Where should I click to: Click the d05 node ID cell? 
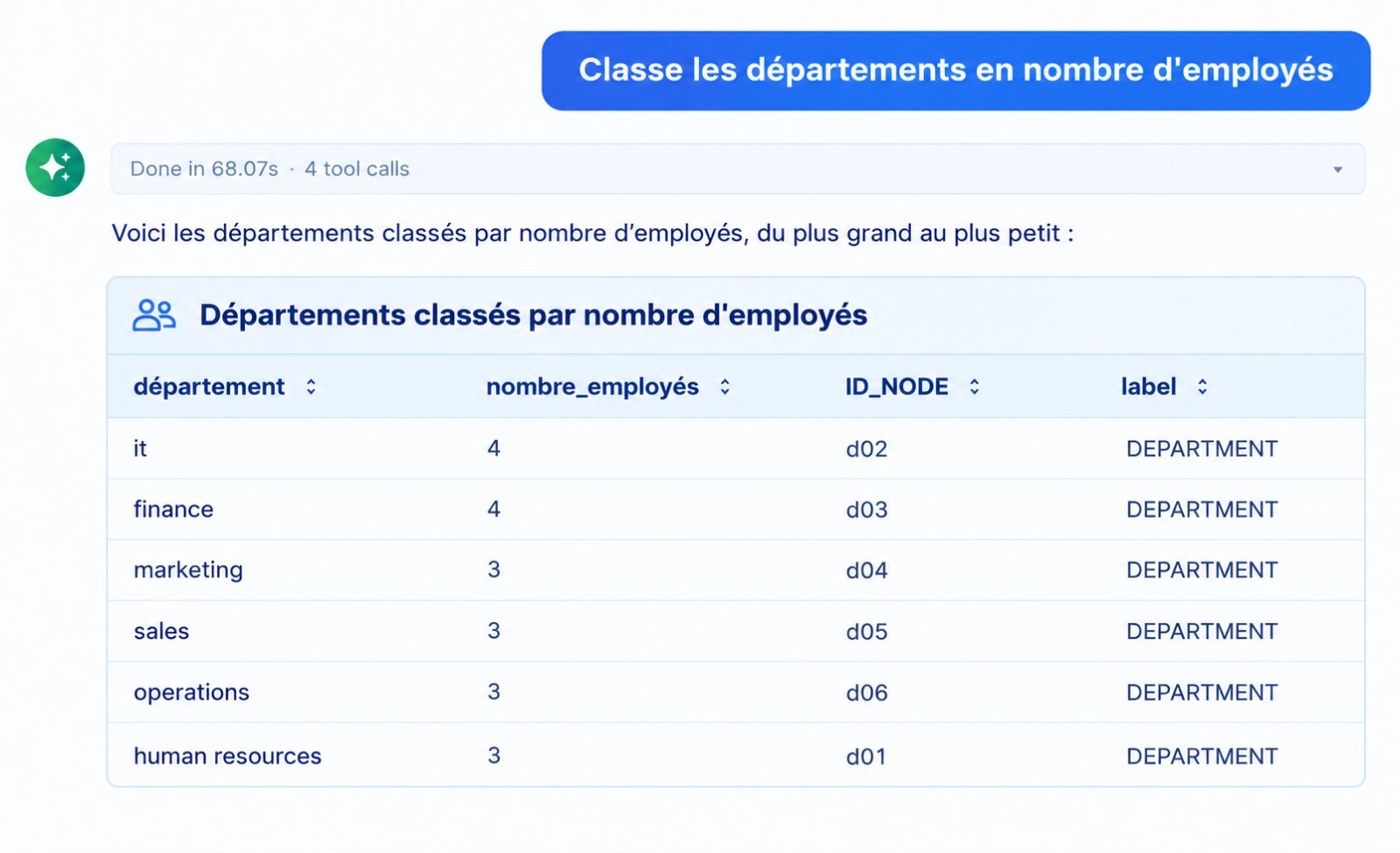point(866,633)
